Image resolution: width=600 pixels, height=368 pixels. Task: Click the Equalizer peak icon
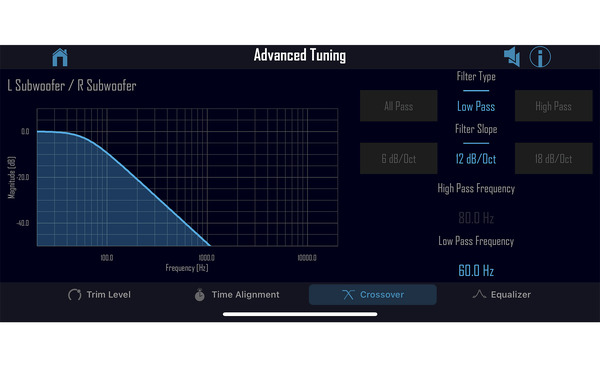tap(479, 294)
